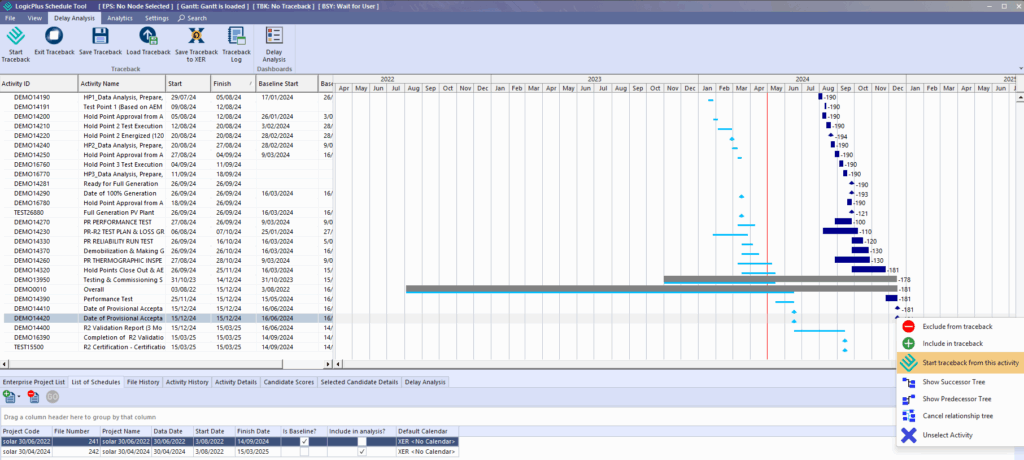This screenshot has height=460, width=1024.
Task: Toggle Is Baseline for solar 30/06/2022
Action: (304, 441)
